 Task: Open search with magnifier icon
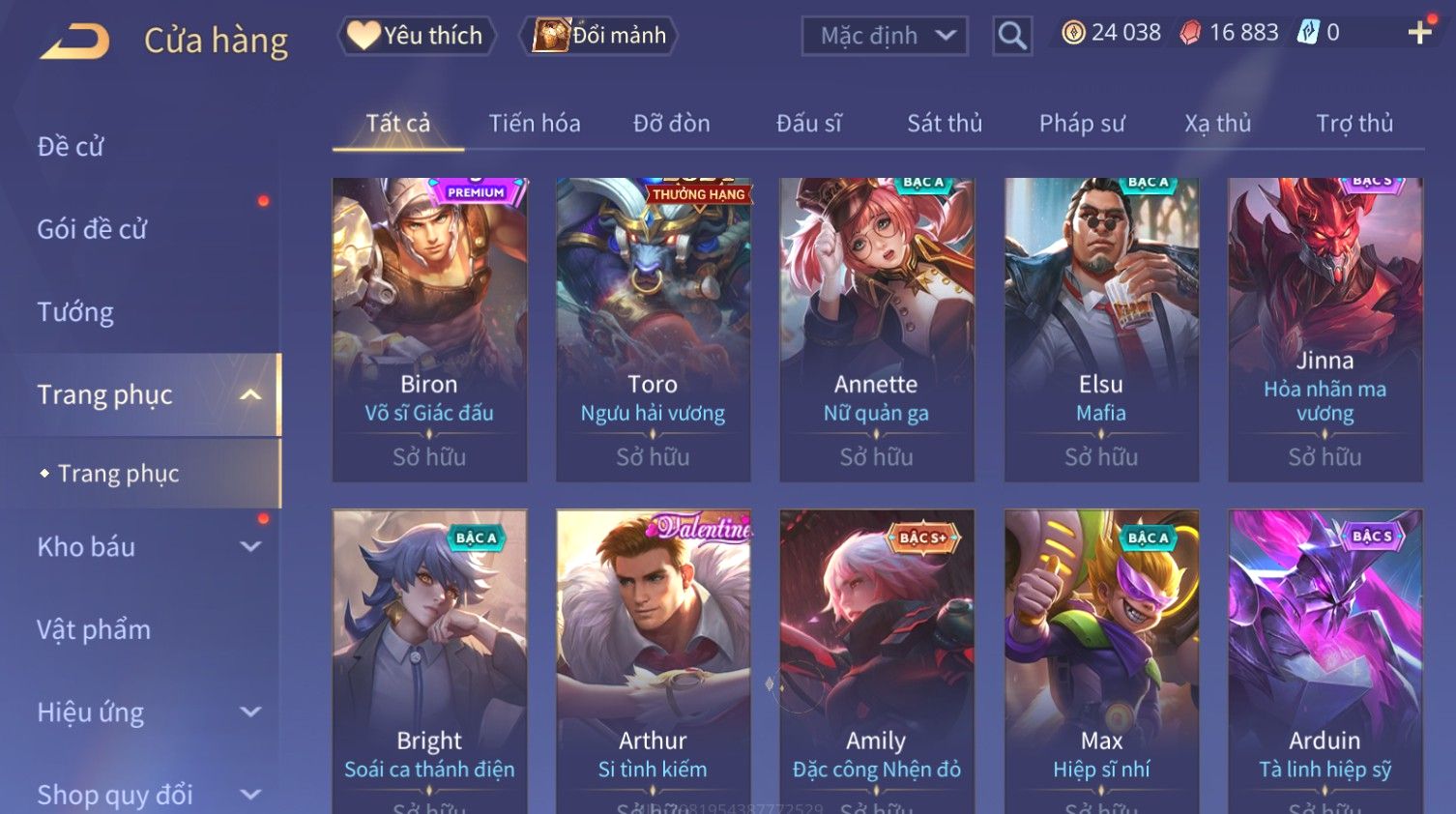(x=1012, y=36)
